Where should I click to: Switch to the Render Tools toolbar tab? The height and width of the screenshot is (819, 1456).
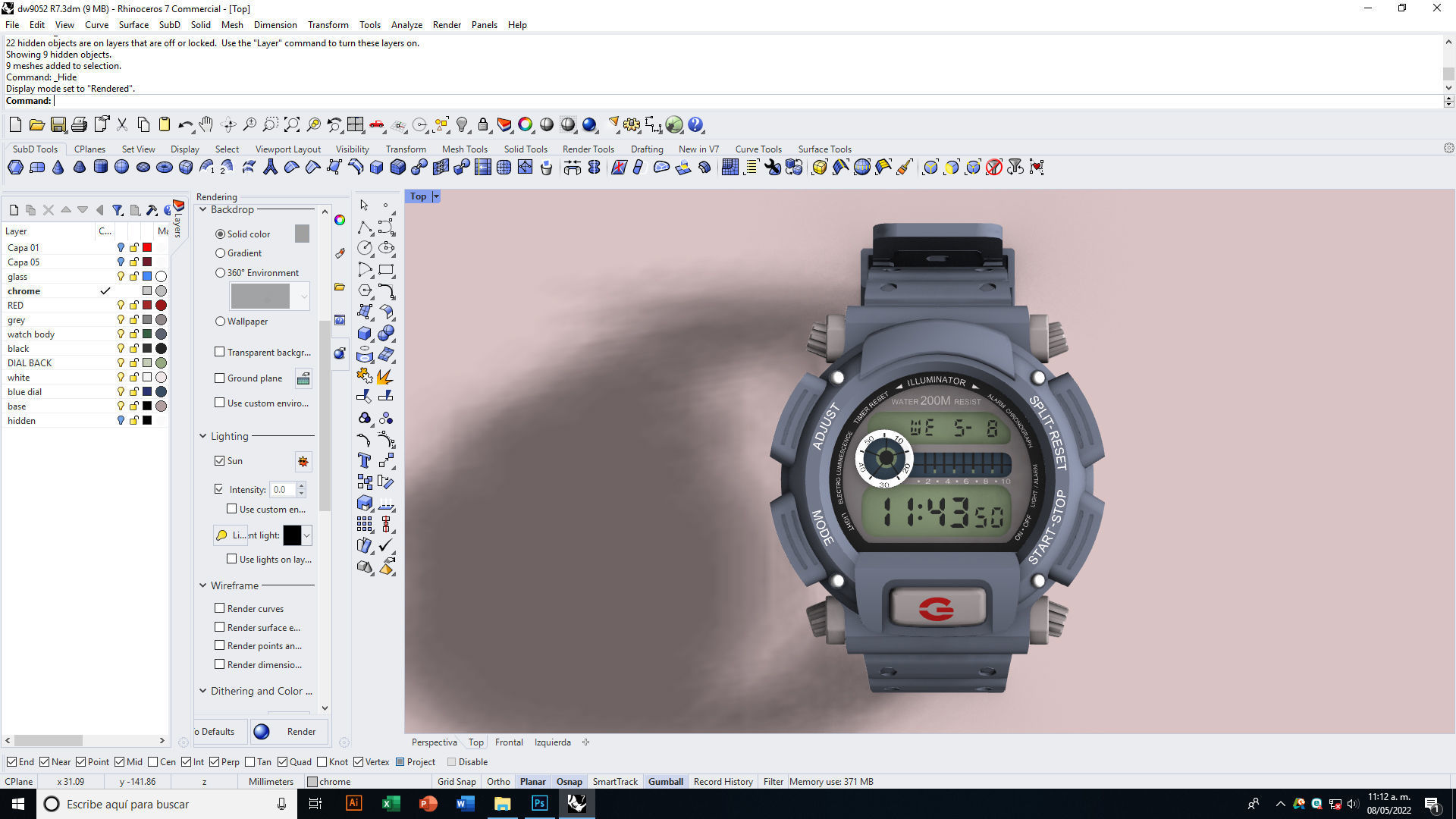point(588,149)
